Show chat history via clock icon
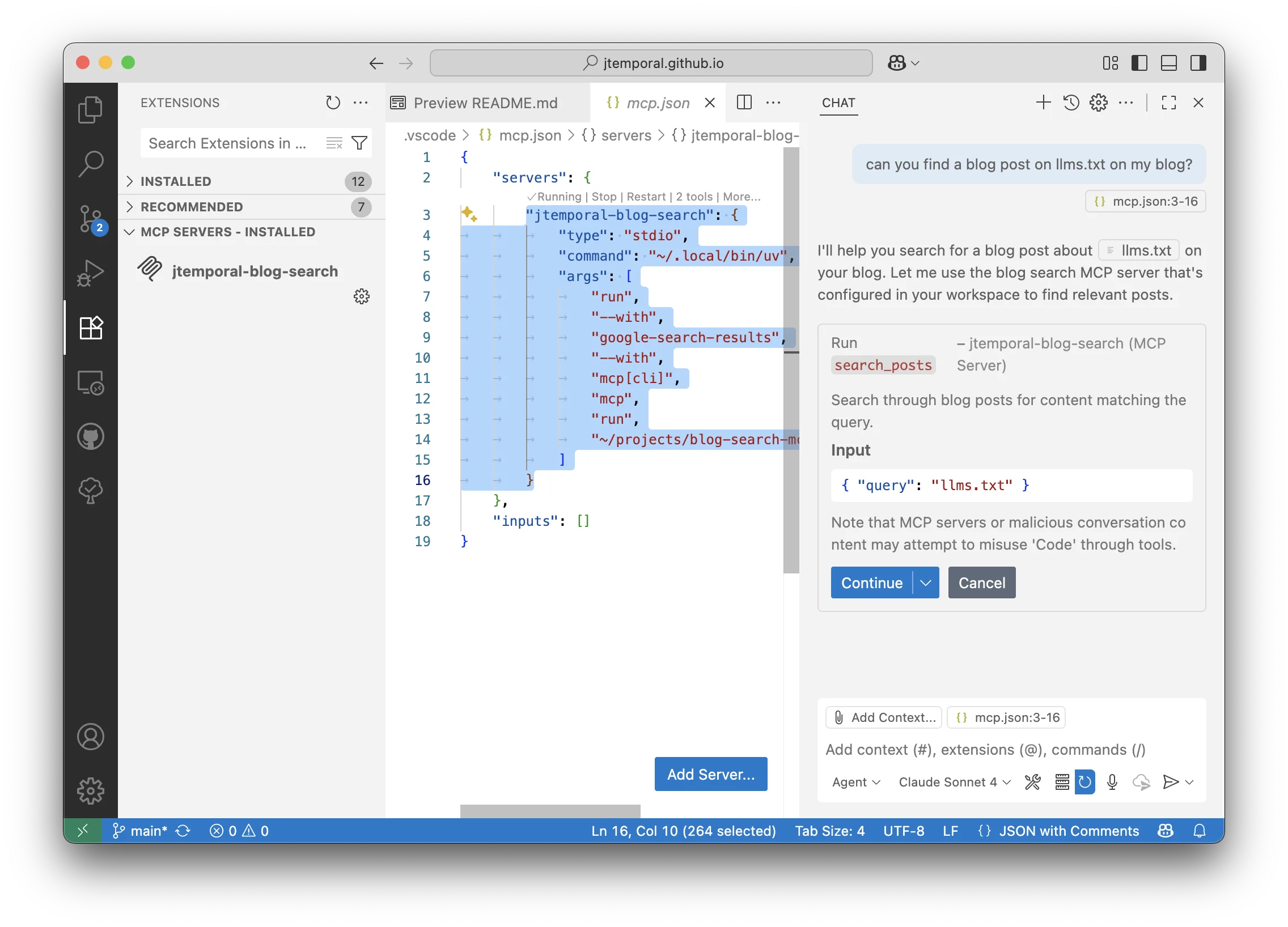 click(x=1070, y=103)
